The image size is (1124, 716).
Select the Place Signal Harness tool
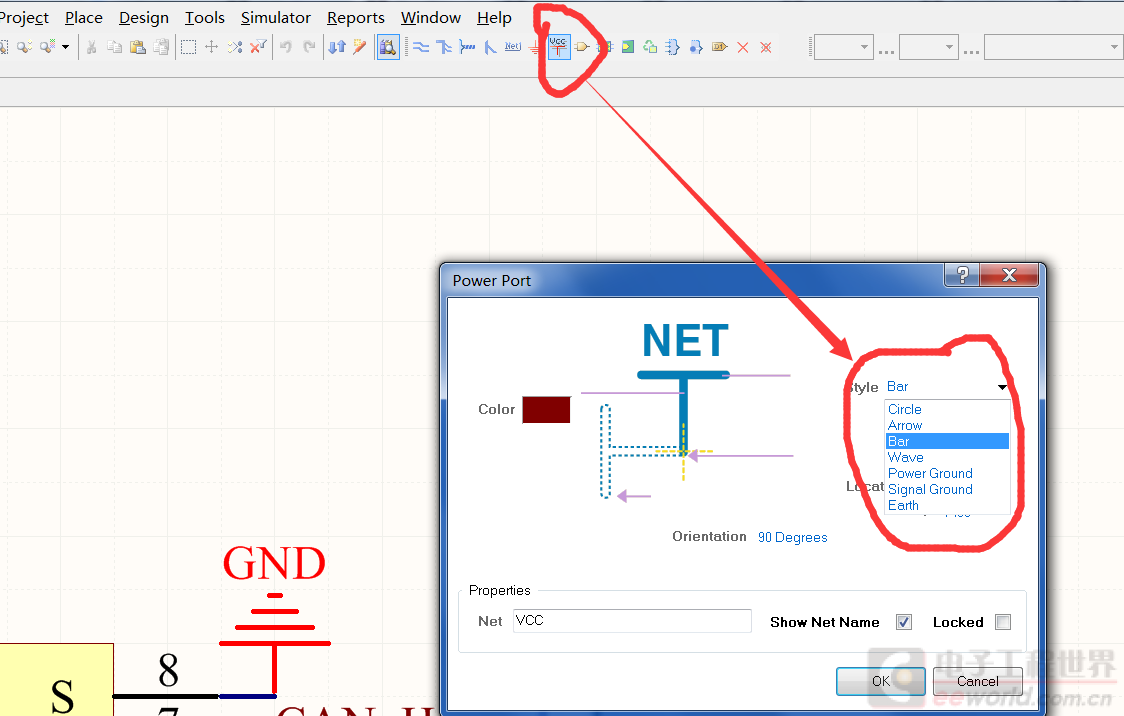pos(467,47)
